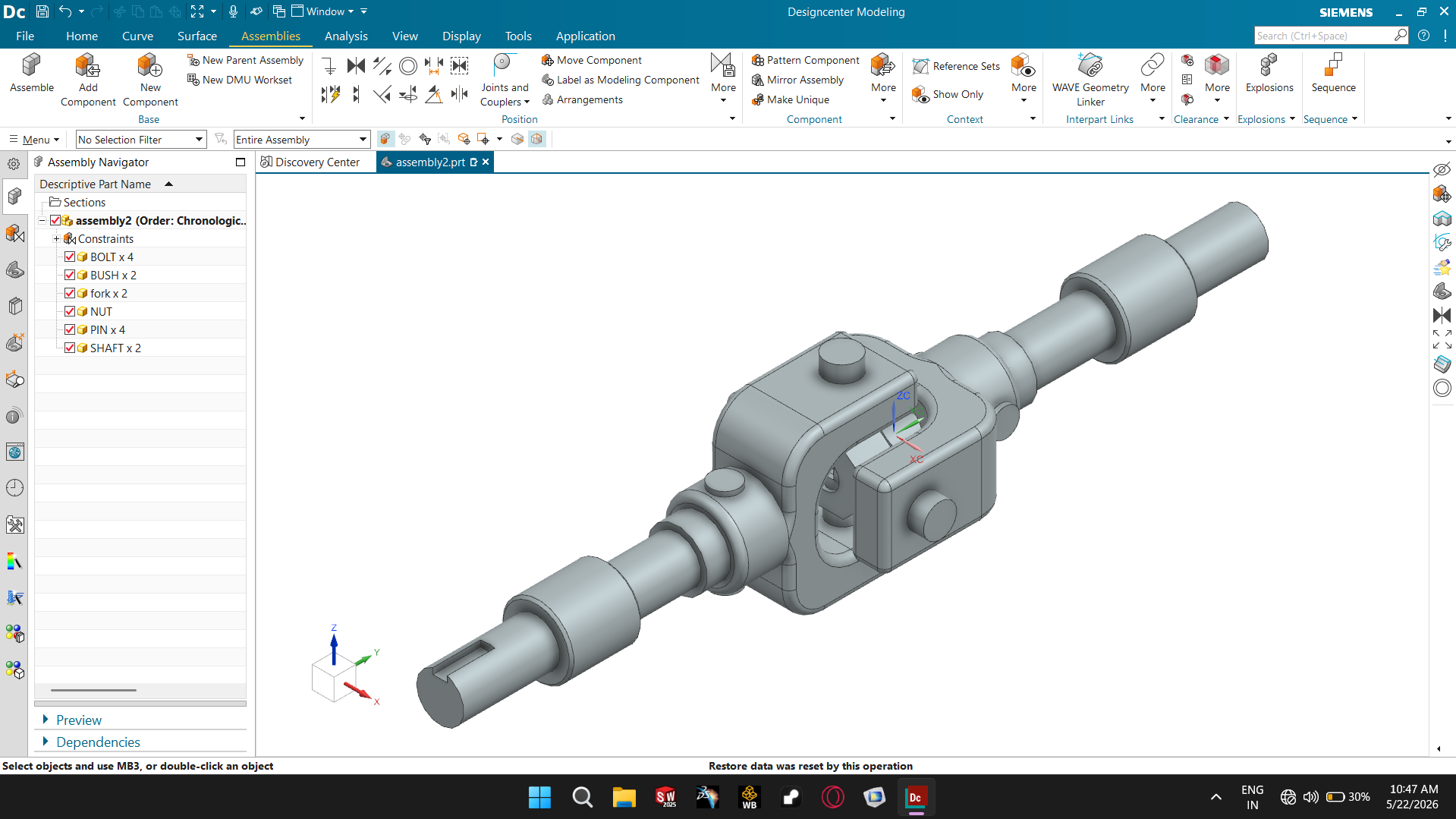
Task: Open the Entire Assembly scope dropdown
Action: click(x=302, y=140)
